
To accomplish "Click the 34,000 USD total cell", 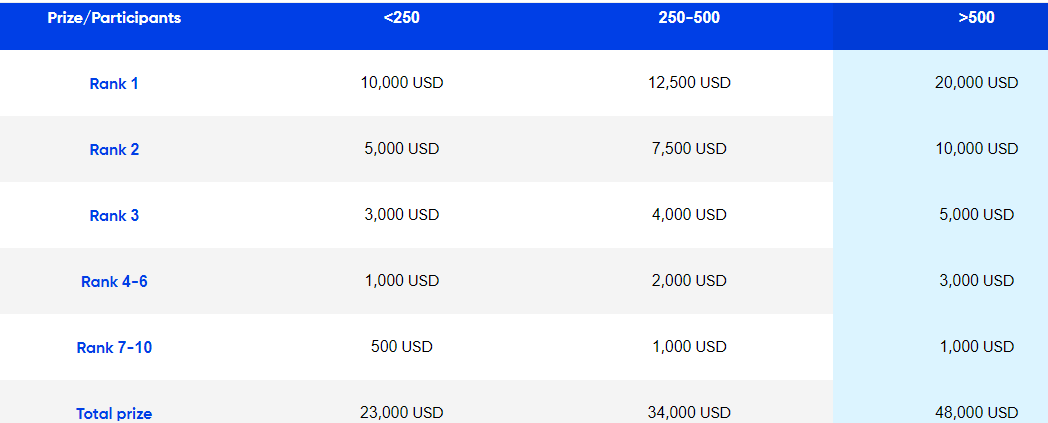I will pos(689,413).
